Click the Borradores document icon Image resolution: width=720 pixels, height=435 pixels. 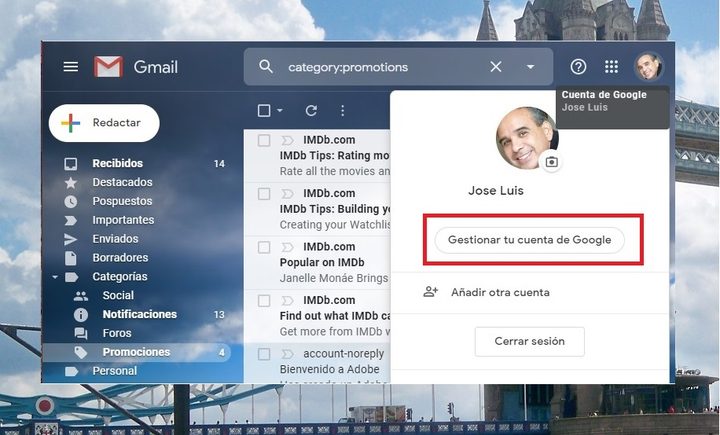point(71,258)
